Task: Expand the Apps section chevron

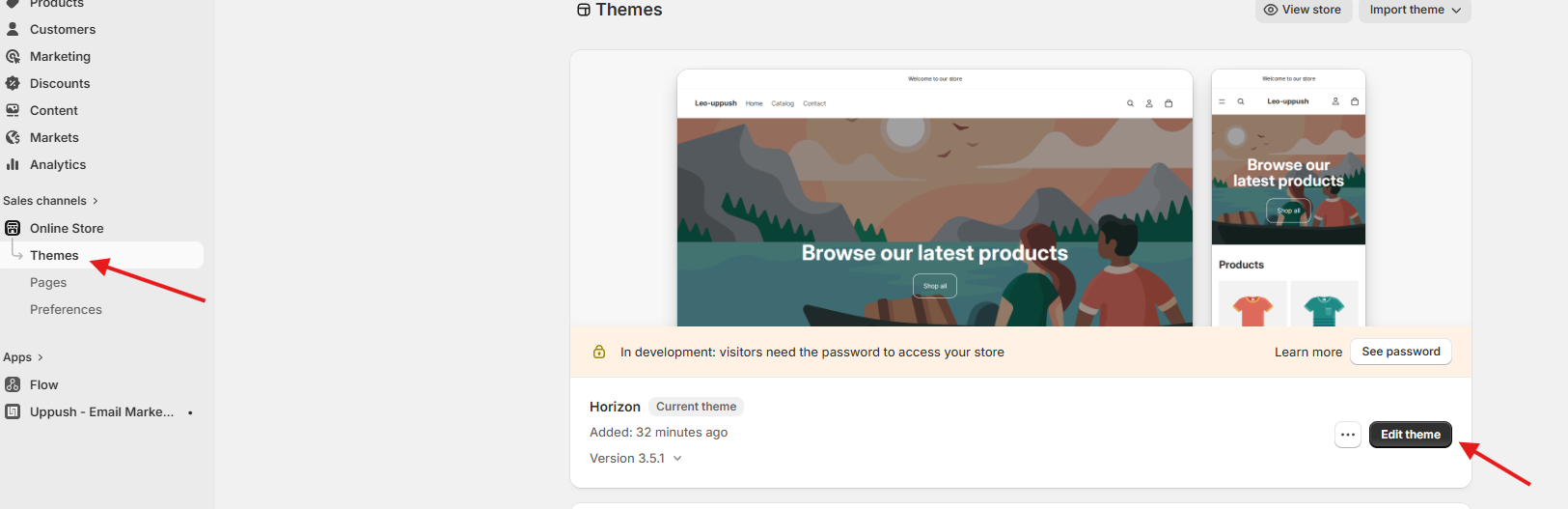Action: coord(41,357)
